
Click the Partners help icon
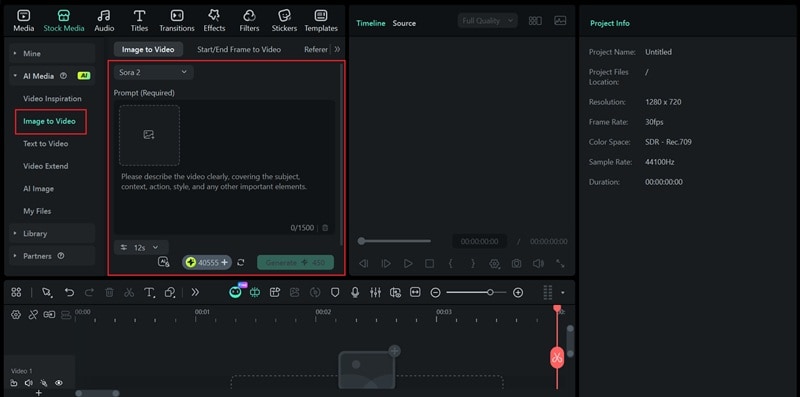point(61,256)
